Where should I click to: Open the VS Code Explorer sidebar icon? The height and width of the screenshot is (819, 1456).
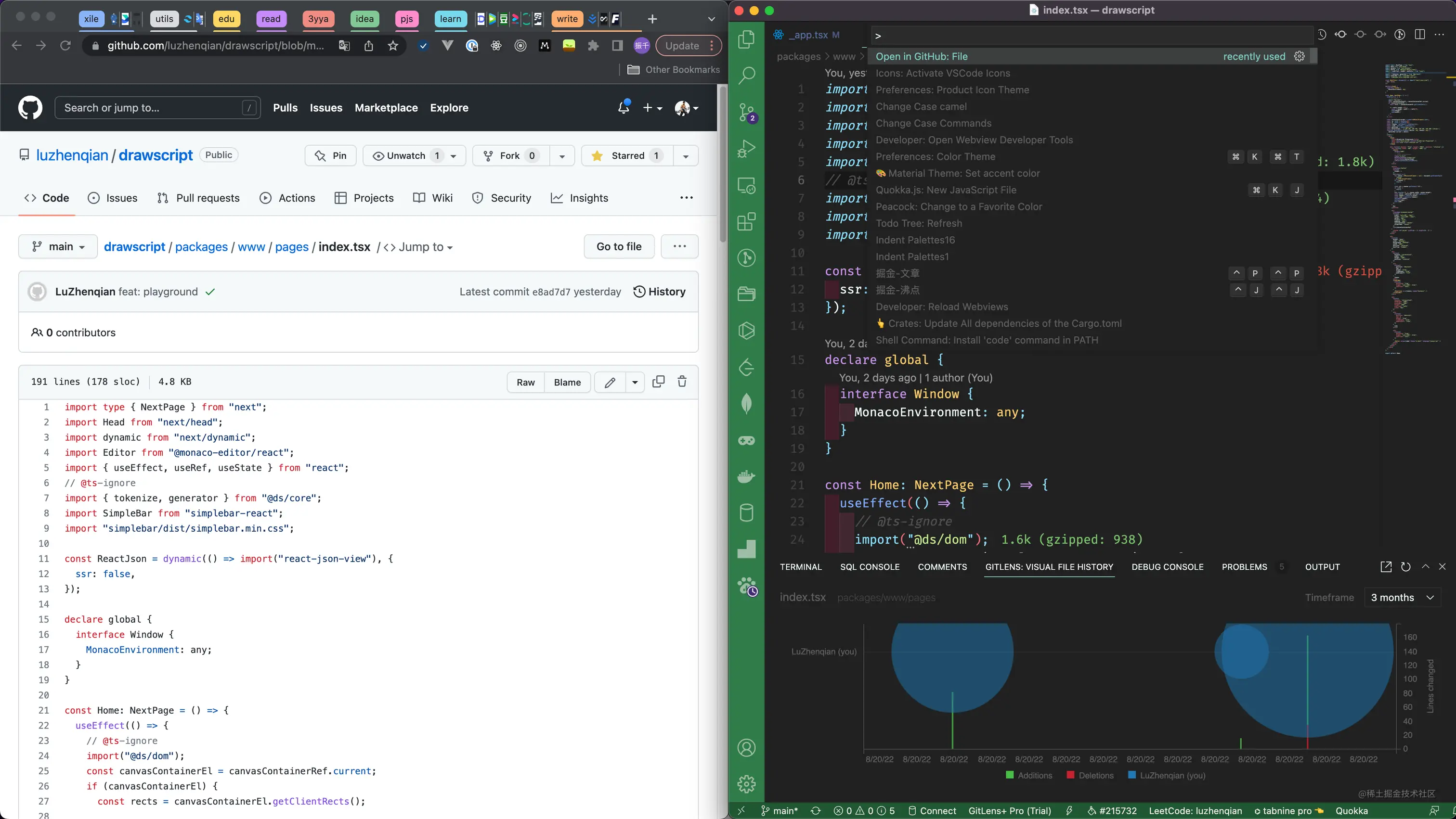pyautogui.click(x=746, y=39)
